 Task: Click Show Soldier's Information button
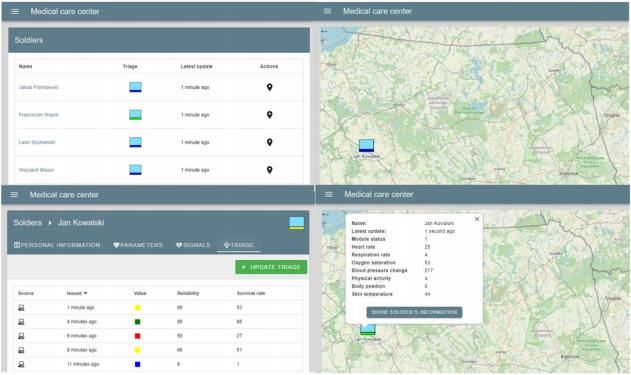(414, 312)
